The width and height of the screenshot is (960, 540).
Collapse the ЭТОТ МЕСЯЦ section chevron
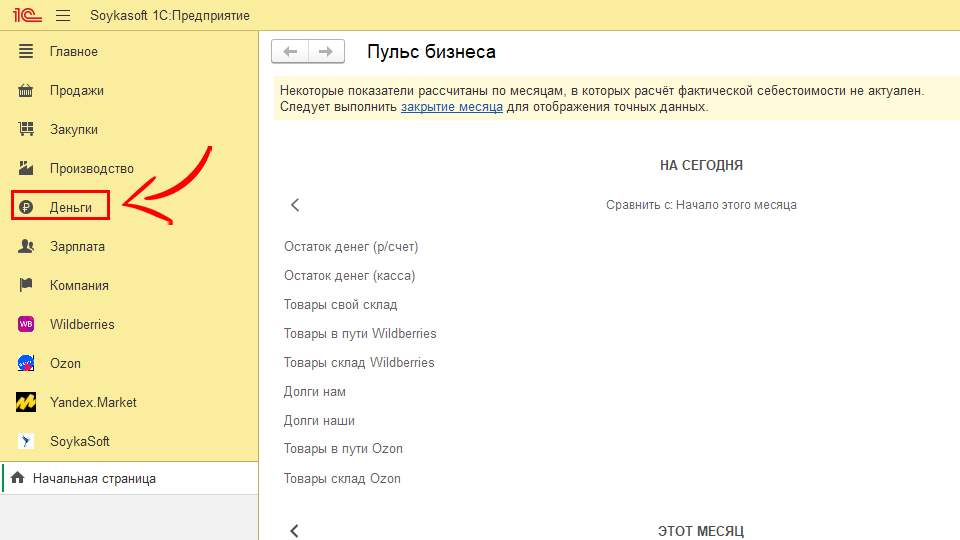(x=295, y=531)
